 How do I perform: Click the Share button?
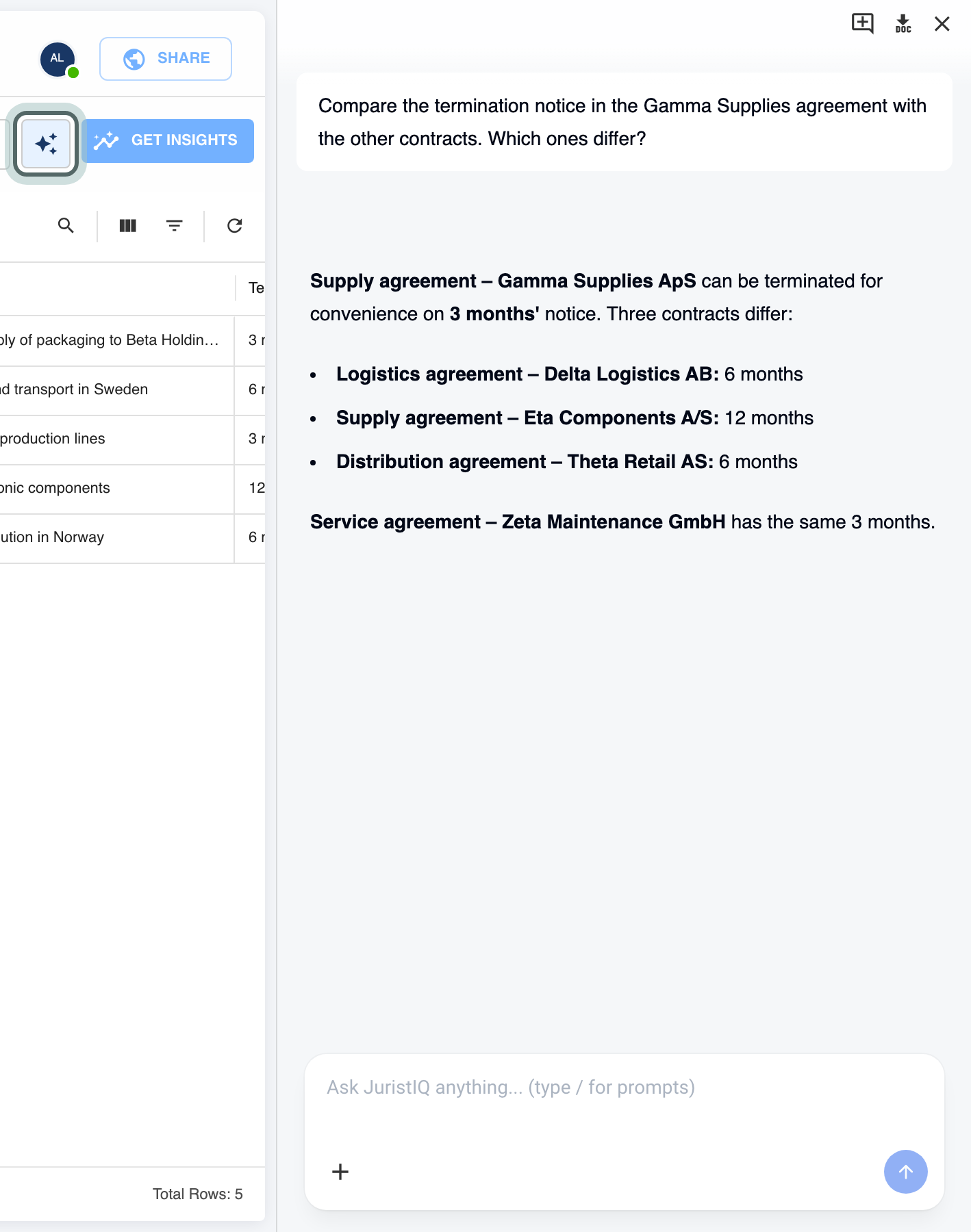pyautogui.click(x=166, y=58)
